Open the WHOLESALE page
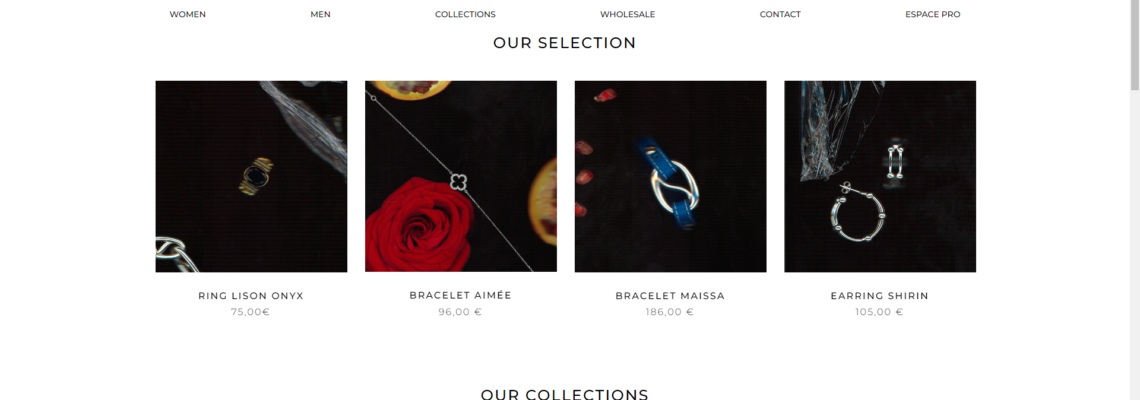Image resolution: width=1140 pixels, height=400 pixels. pyautogui.click(x=627, y=15)
